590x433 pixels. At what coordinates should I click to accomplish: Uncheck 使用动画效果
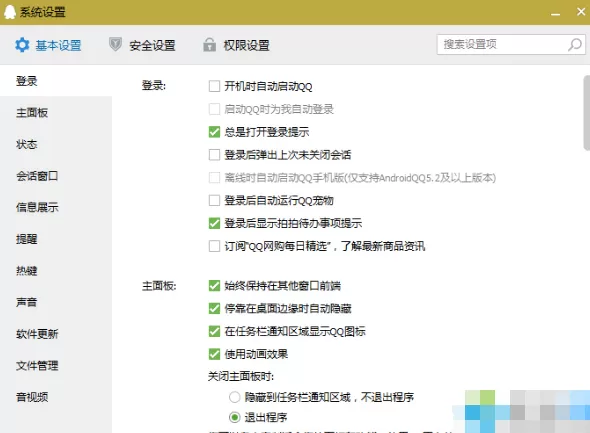(x=214, y=354)
